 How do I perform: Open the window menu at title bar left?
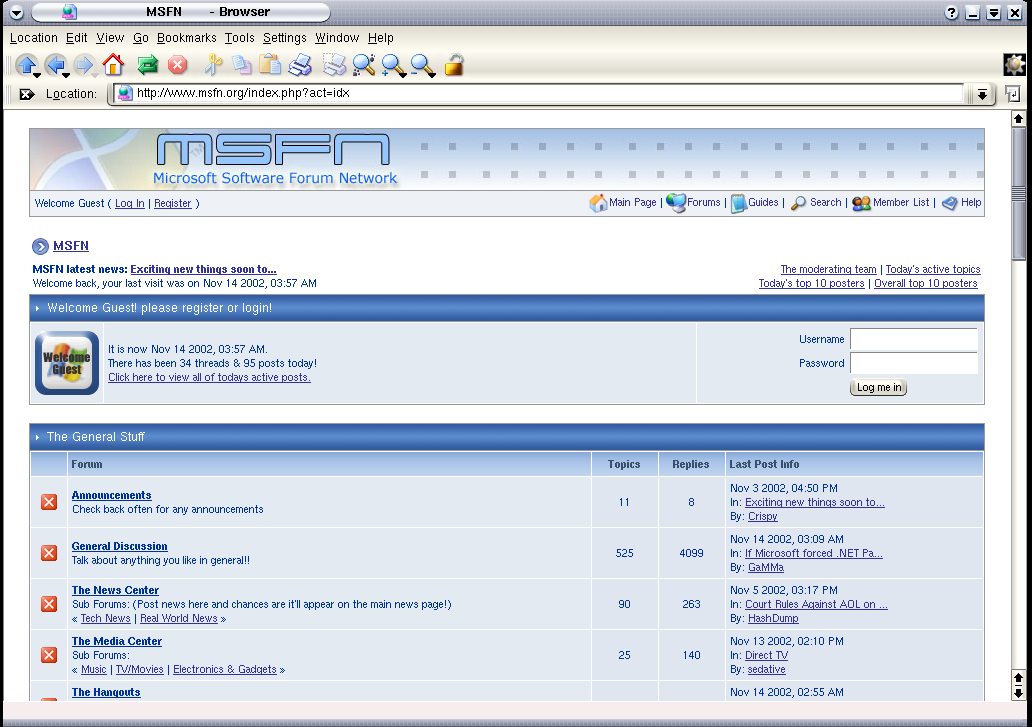17,12
